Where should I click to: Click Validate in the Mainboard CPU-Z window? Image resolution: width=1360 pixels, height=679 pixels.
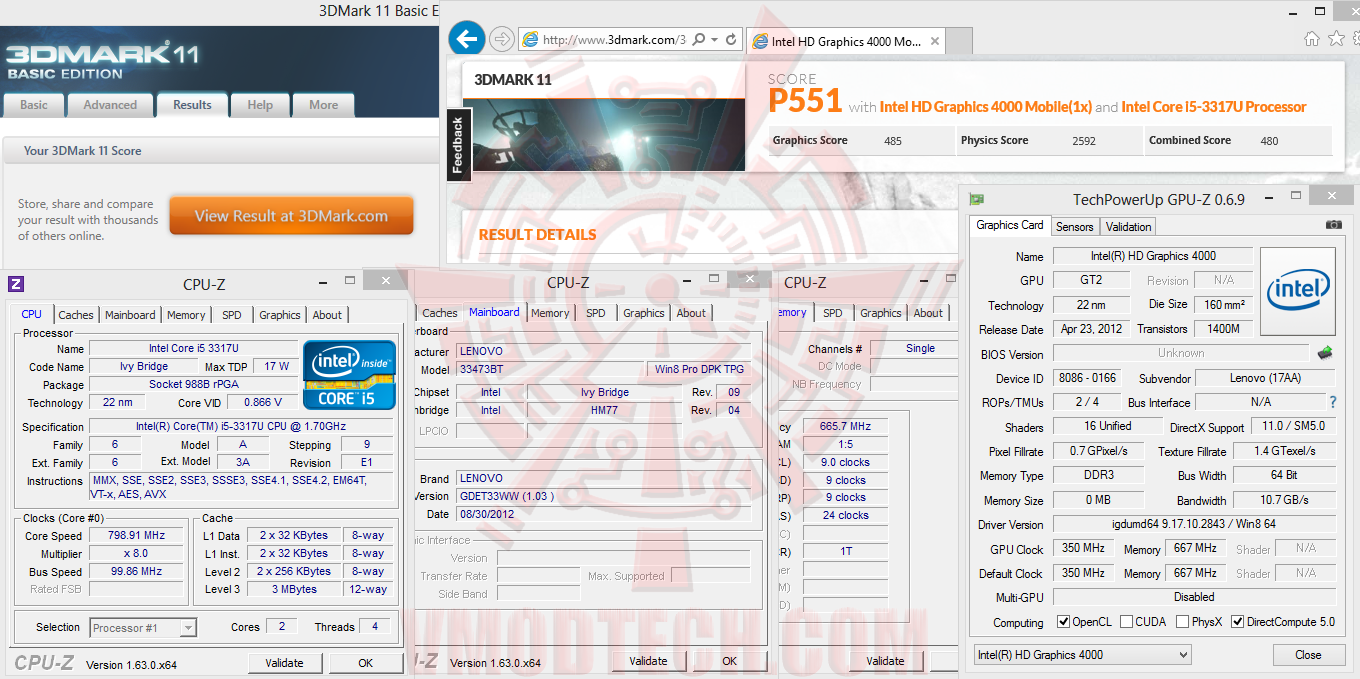click(x=648, y=661)
